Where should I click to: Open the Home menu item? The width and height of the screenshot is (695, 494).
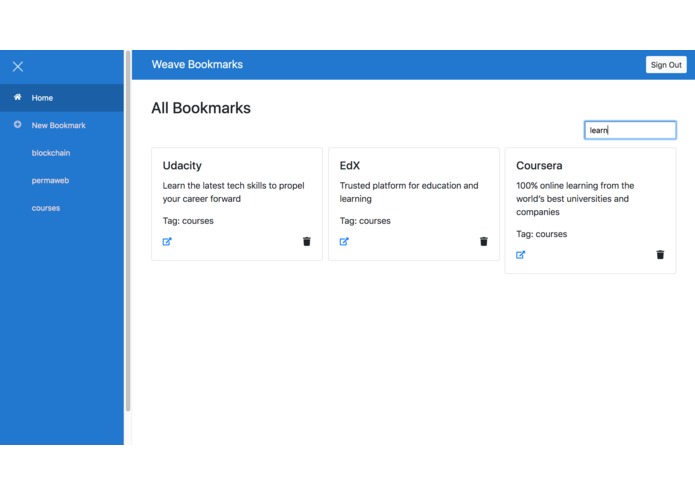pyautogui.click(x=62, y=97)
